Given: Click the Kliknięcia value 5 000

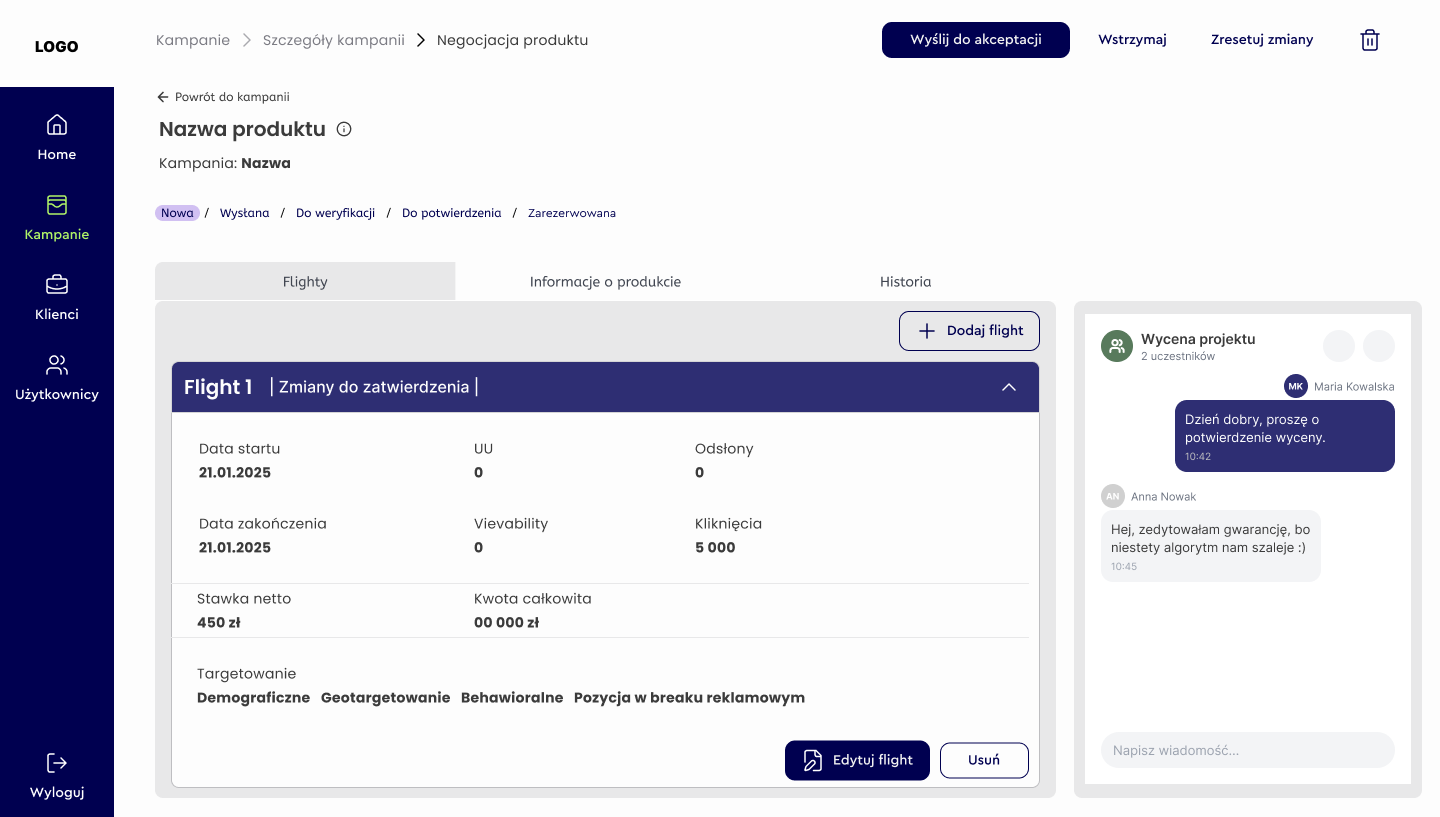Looking at the screenshot, I should tap(715, 547).
